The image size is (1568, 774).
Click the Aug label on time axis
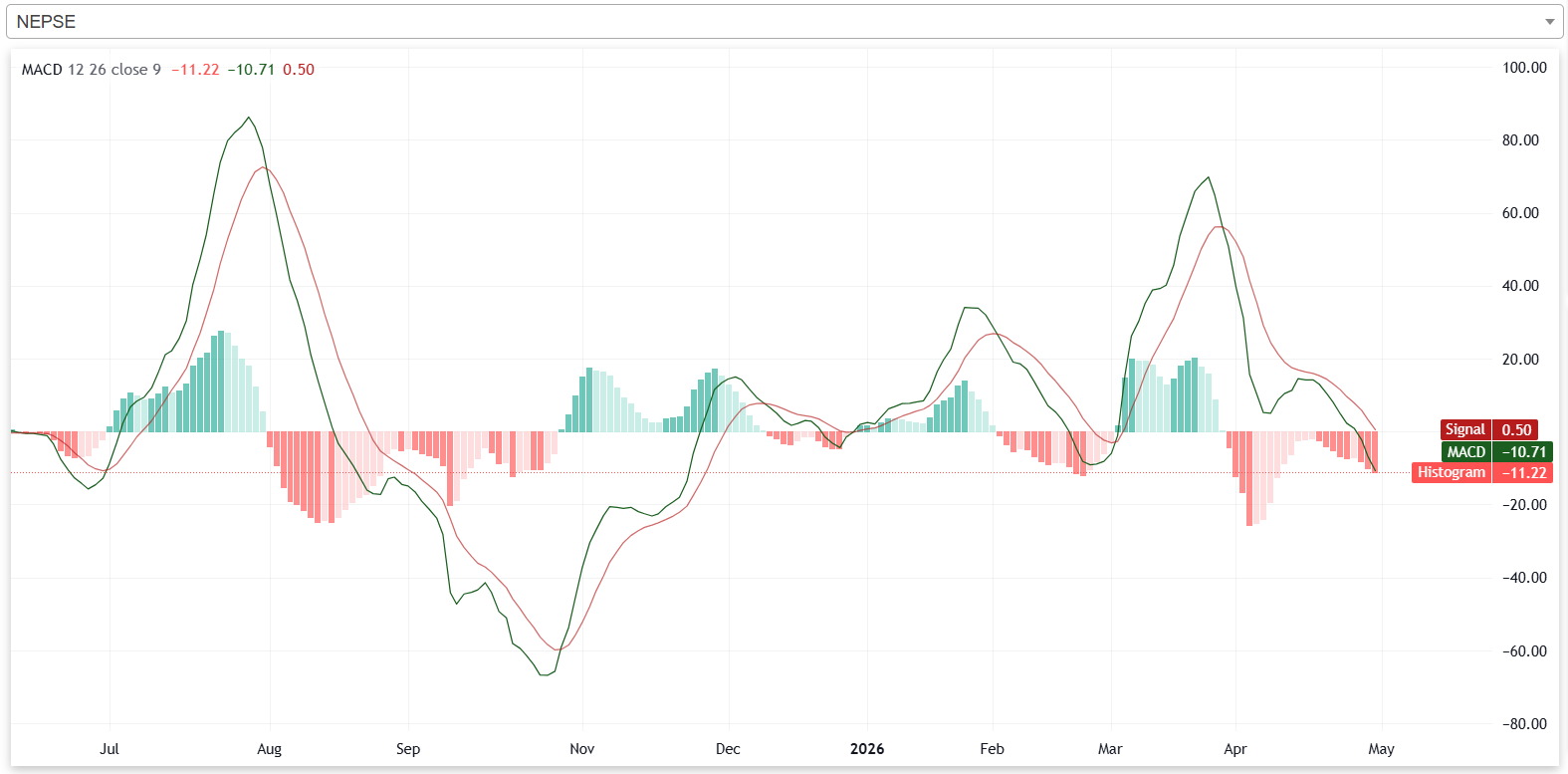coord(270,749)
